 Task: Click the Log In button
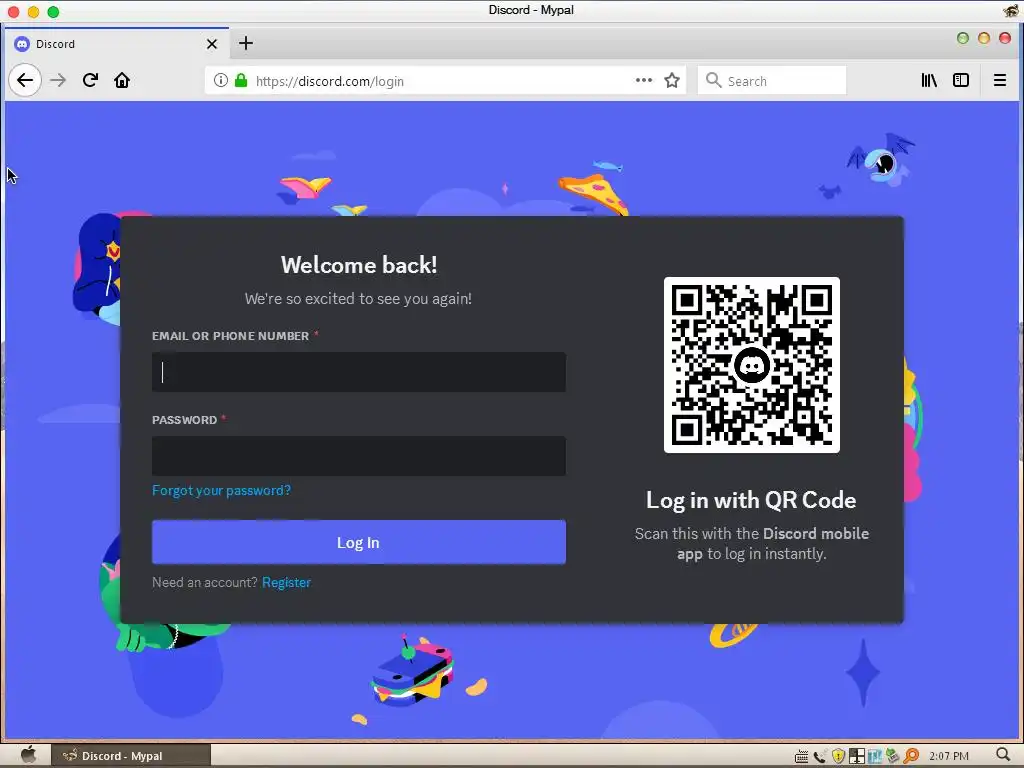pyautogui.click(x=359, y=542)
